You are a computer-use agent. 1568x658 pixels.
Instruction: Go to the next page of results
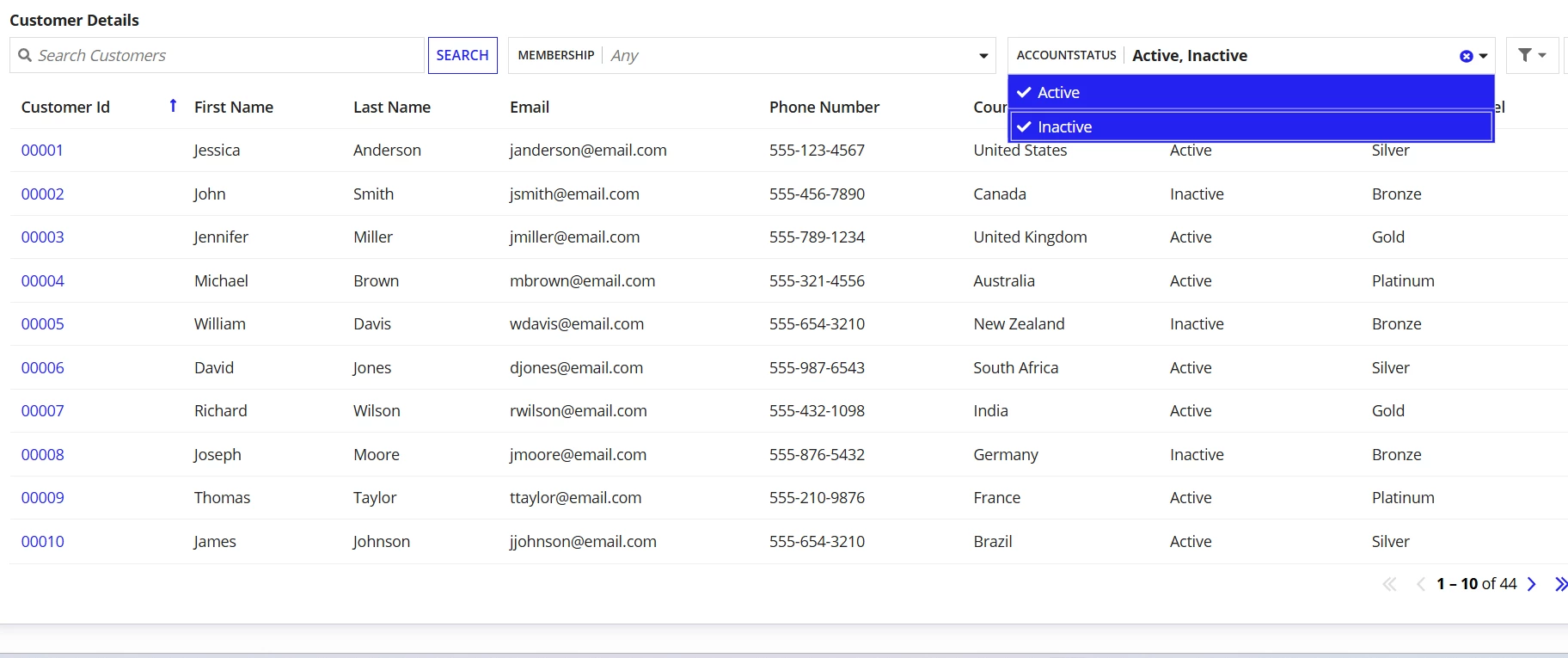[1531, 584]
